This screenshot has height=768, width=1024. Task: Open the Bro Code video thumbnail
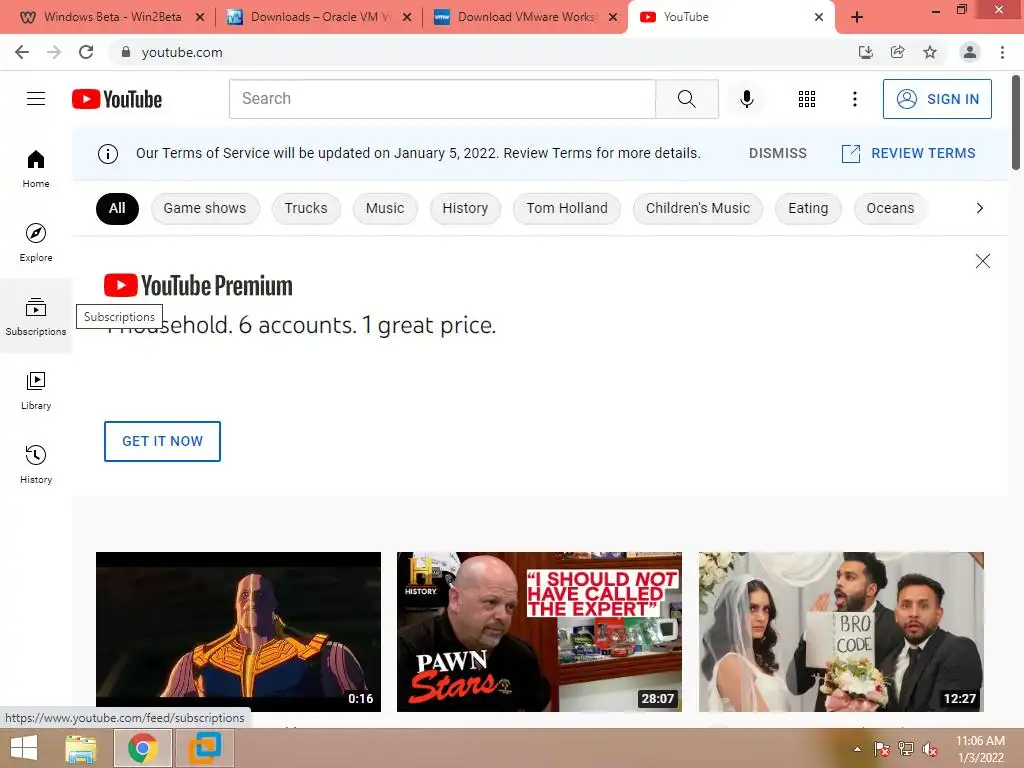pyautogui.click(x=841, y=632)
